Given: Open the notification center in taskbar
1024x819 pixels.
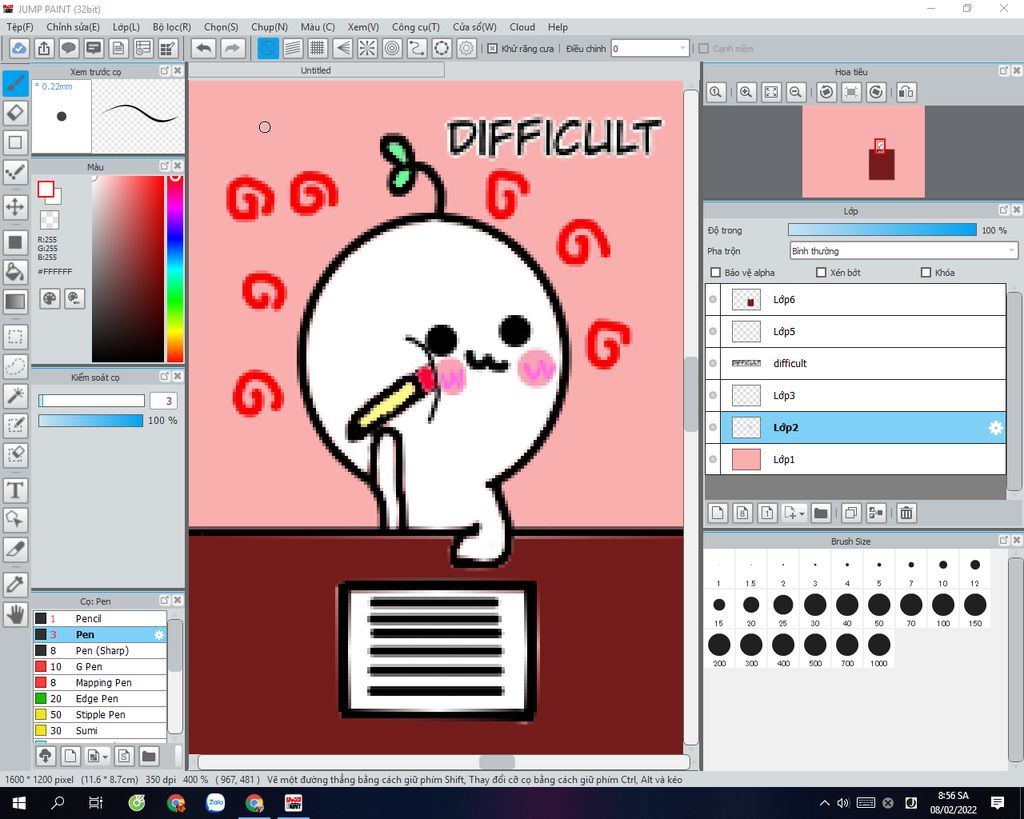Looking at the screenshot, I should 997,803.
